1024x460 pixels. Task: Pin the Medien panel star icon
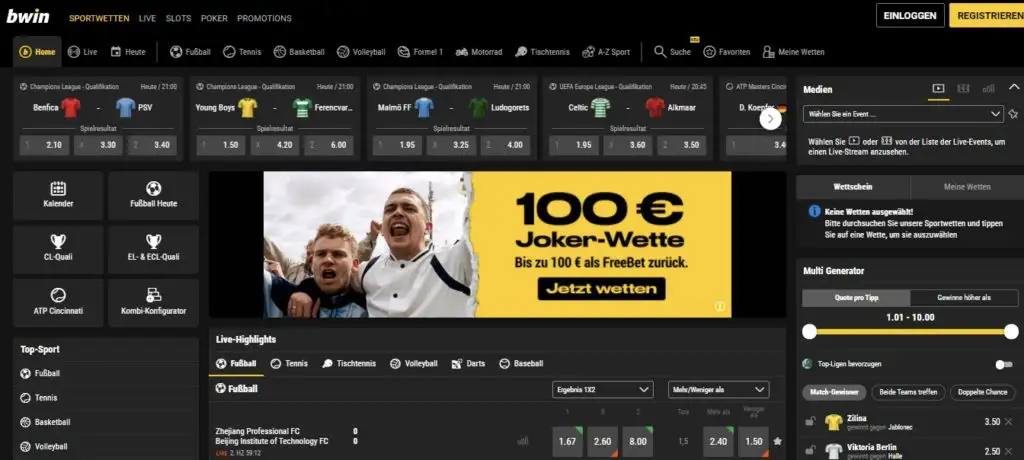(1013, 114)
